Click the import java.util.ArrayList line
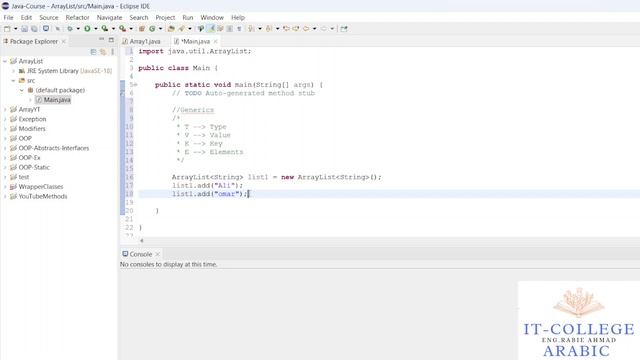Viewport: 640px width, 360px height. [x=195, y=51]
